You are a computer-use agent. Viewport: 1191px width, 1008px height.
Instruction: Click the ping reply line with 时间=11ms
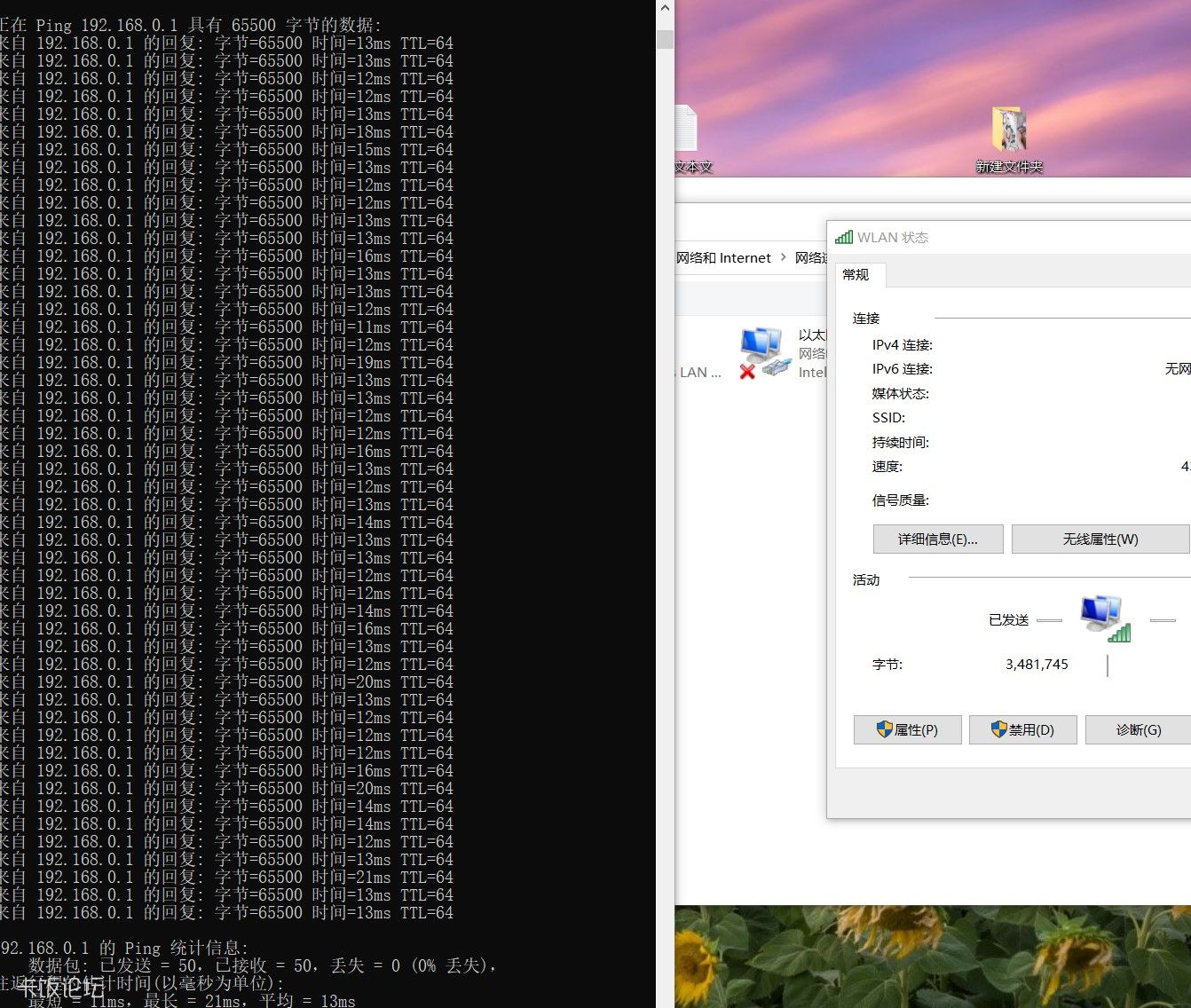[226, 327]
